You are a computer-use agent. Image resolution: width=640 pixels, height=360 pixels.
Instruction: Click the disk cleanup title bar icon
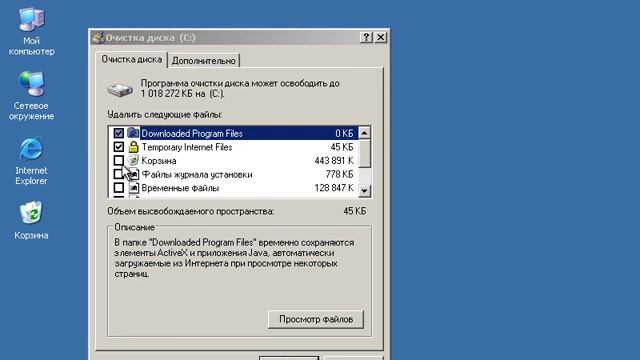pyautogui.click(x=98, y=38)
